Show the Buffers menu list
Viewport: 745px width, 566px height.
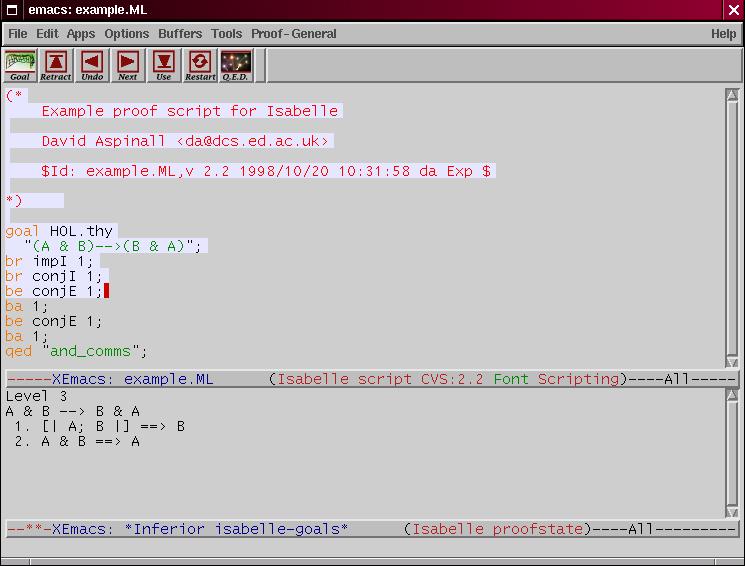(x=180, y=34)
